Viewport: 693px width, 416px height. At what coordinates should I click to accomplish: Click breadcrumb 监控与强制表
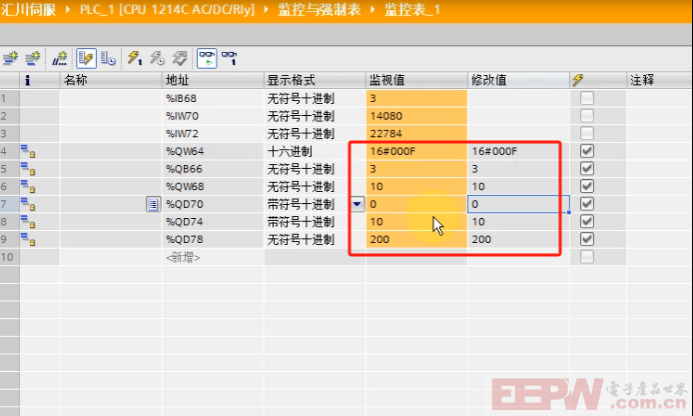pyautogui.click(x=319, y=9)
